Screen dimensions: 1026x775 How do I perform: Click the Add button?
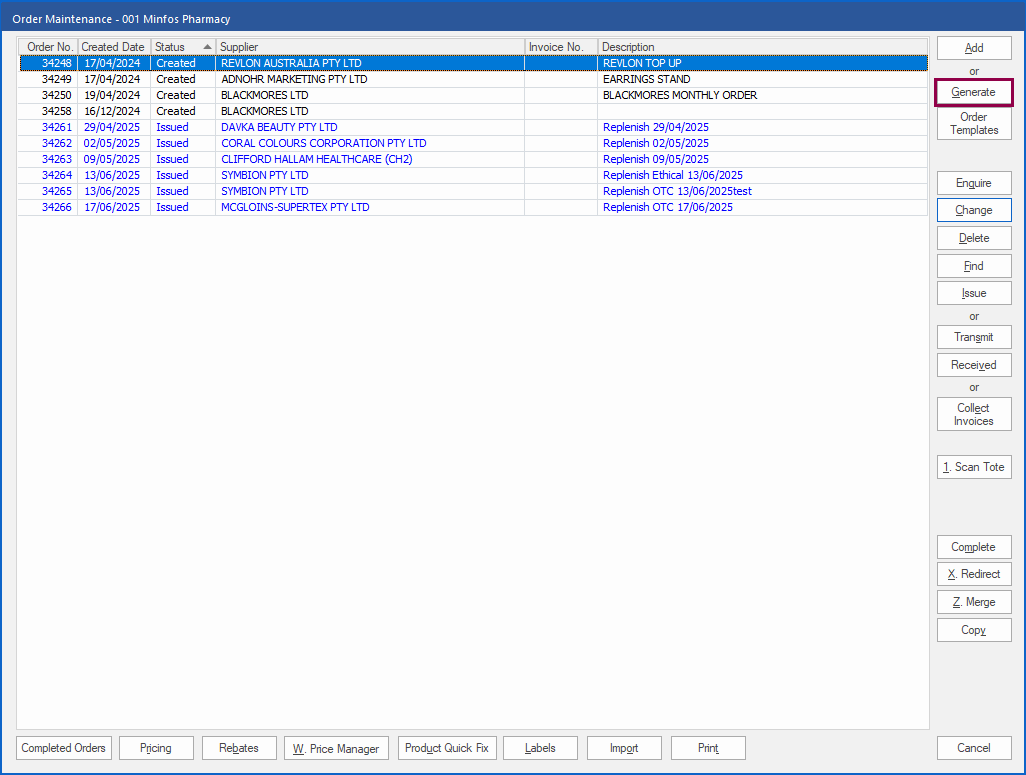point(974,48)
